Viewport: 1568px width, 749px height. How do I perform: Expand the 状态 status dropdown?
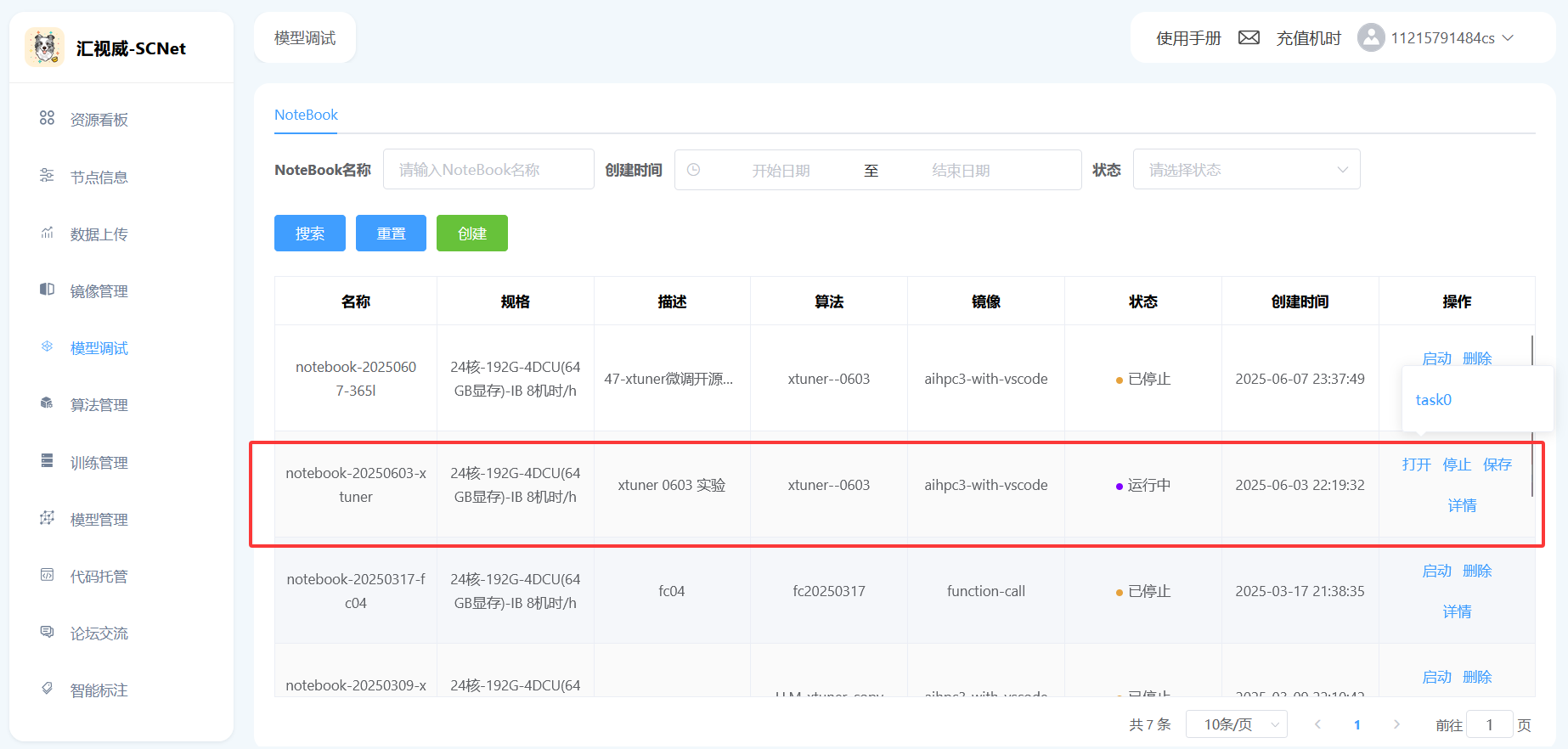point(1246,170)
